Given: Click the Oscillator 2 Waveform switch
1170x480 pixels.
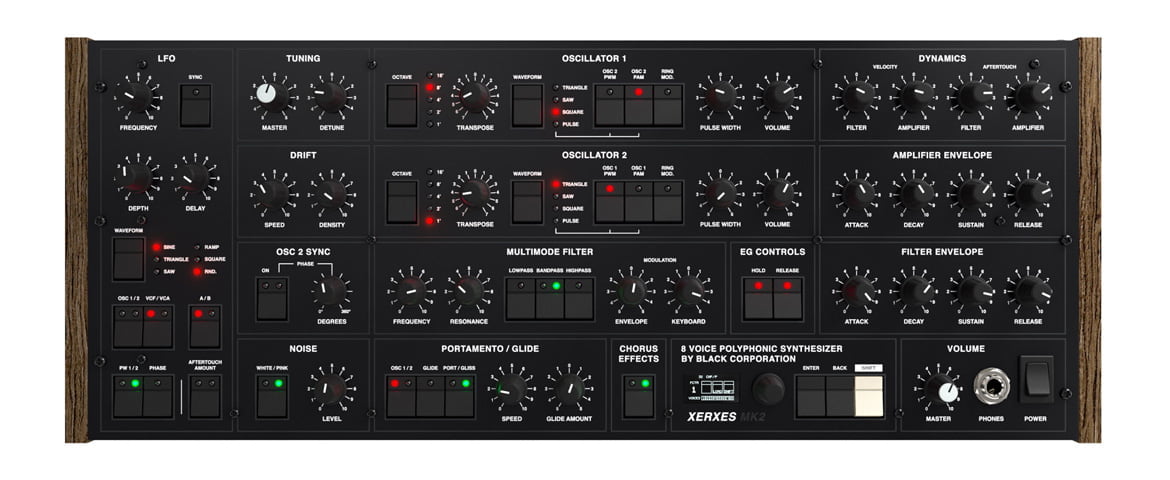Looking at the screenshot, I should pyautogui.click(x=527, y=202).
